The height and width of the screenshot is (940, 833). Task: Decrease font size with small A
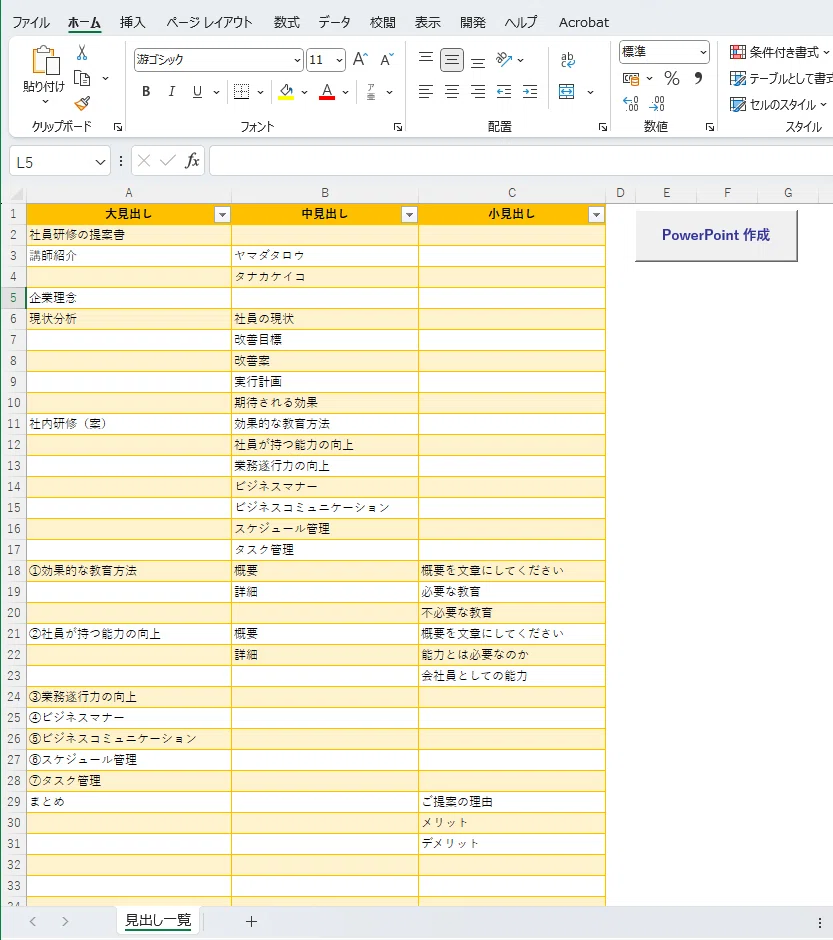pos(387,59)
